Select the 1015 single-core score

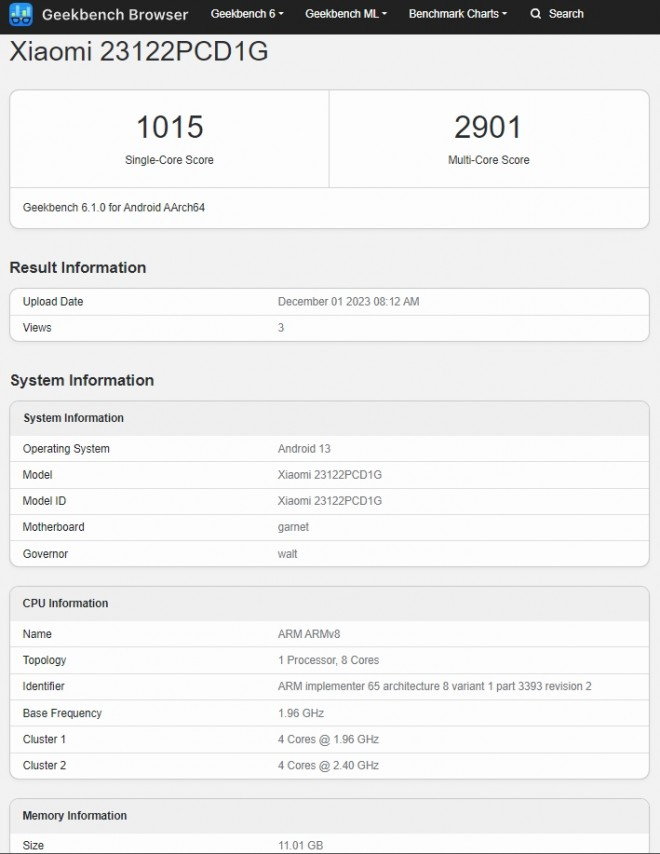click(x=169, y=127)
